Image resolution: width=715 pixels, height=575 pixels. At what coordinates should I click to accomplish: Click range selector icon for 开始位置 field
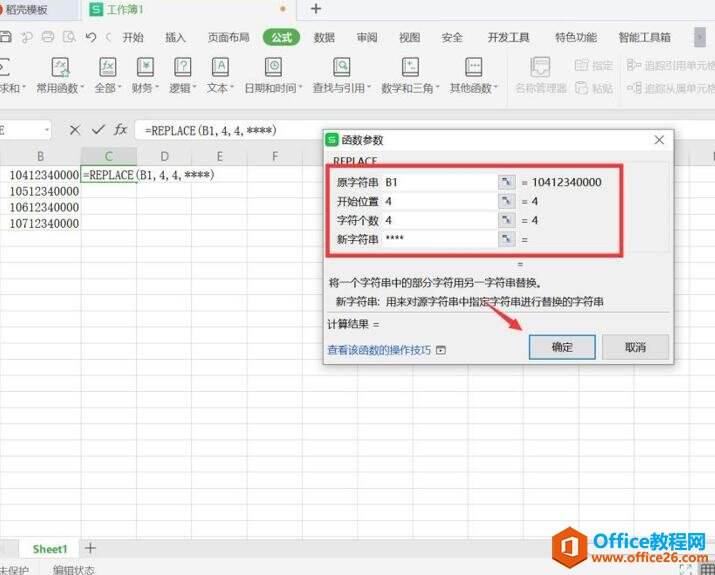pyautogui.click(x=506, y=201)
